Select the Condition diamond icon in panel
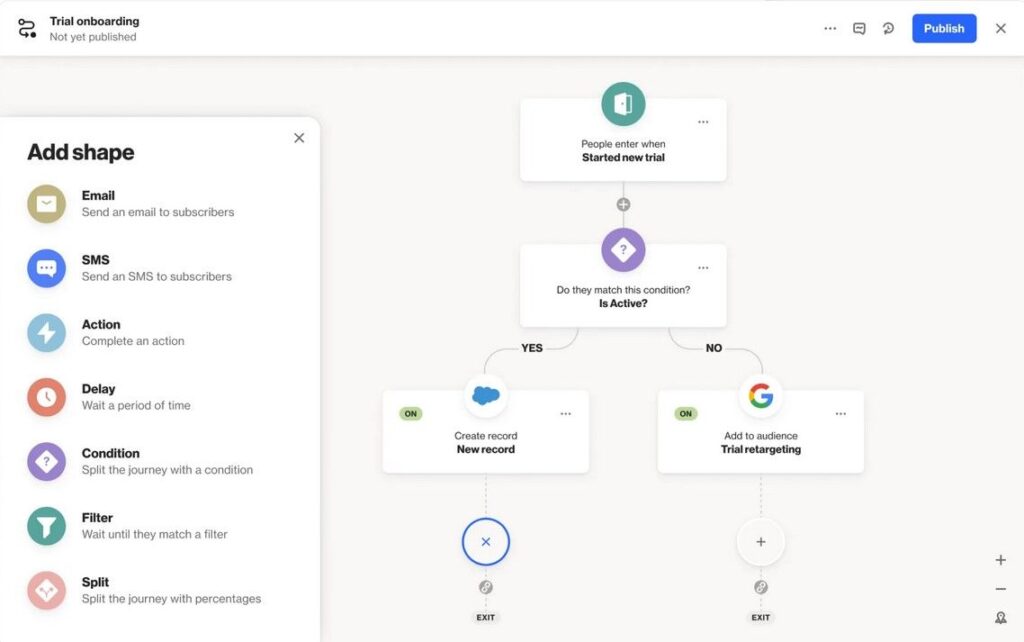 pyautogui.click(x=46, y=462)
